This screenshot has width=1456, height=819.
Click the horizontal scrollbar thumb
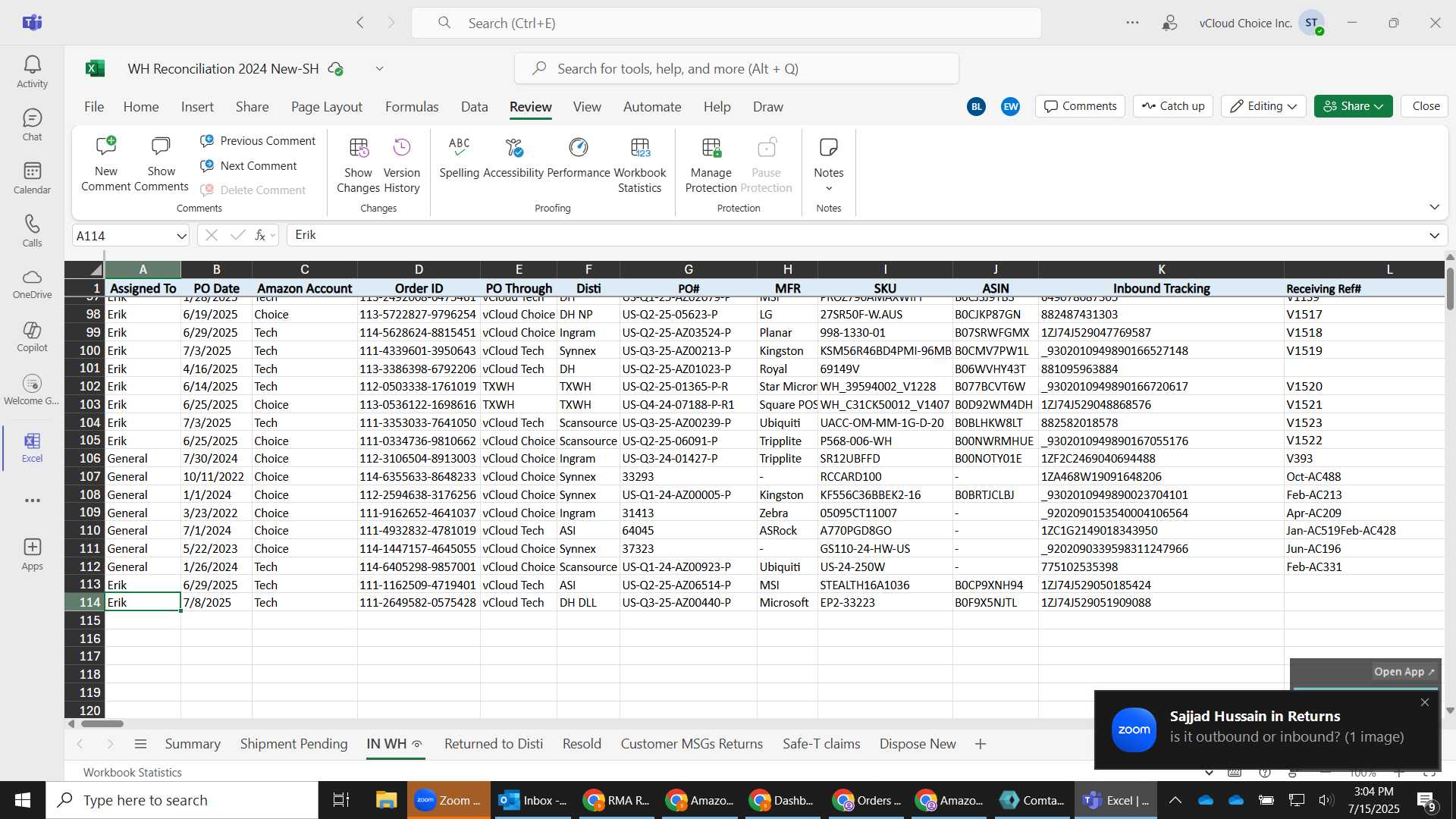coord(102,724)
